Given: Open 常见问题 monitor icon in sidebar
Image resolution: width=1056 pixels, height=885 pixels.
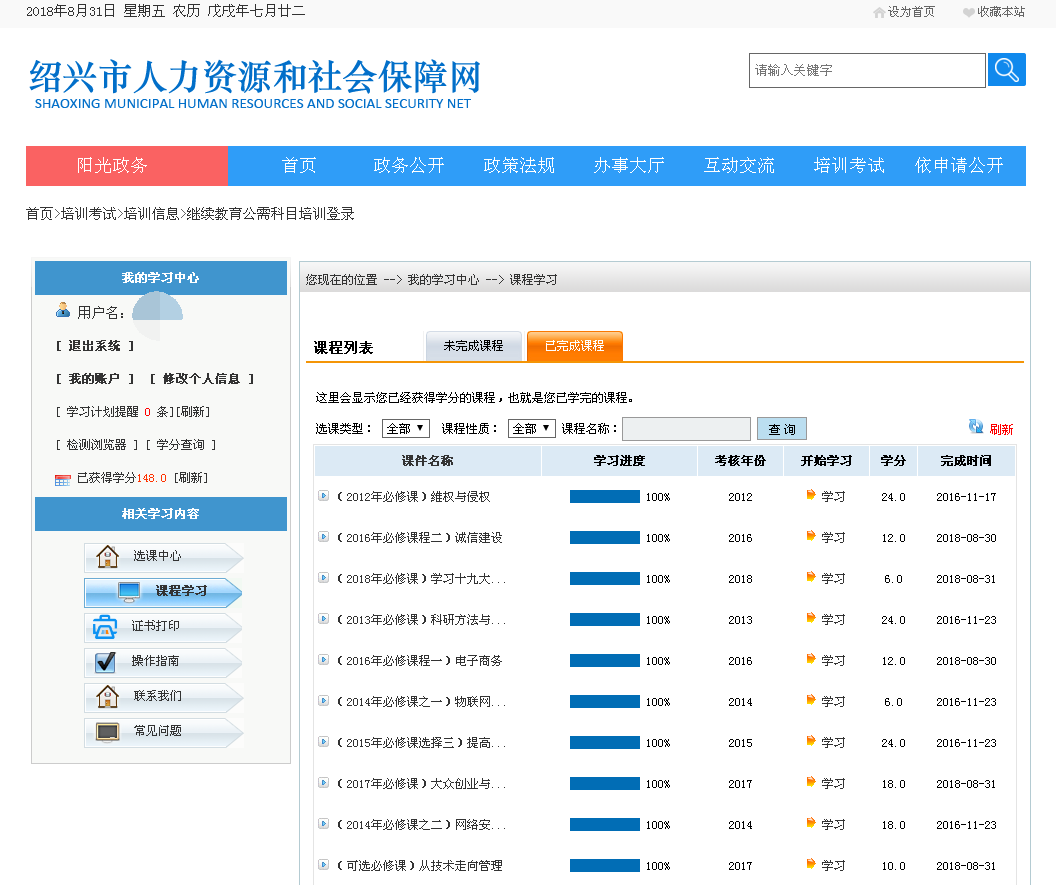Looking at the screenshot, I should click(x=107, y=731).
